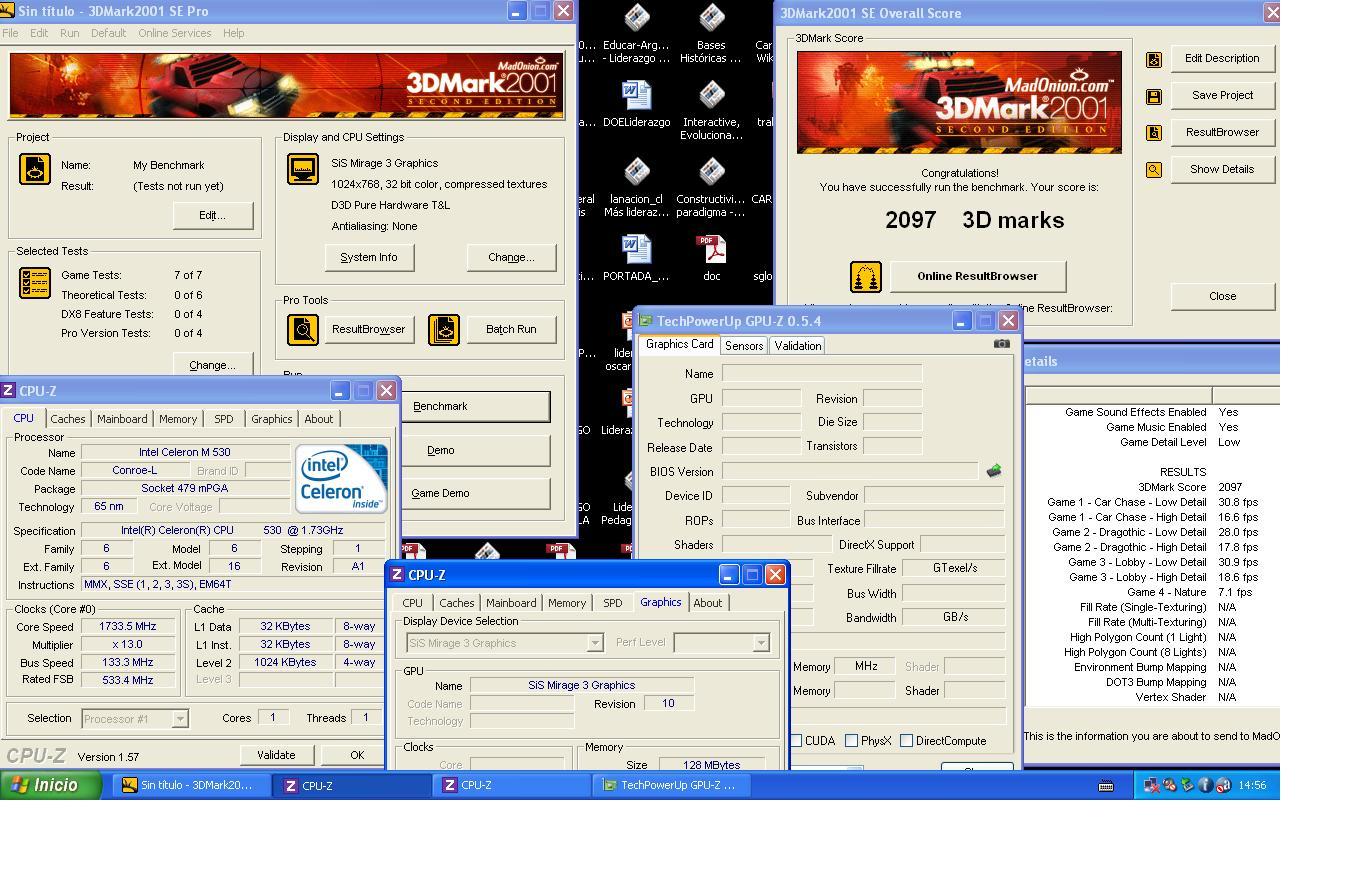Viewport: 1365px width, 886px height.
Task: Open the File menu in 3DMark
Action: tap(11, 33)
